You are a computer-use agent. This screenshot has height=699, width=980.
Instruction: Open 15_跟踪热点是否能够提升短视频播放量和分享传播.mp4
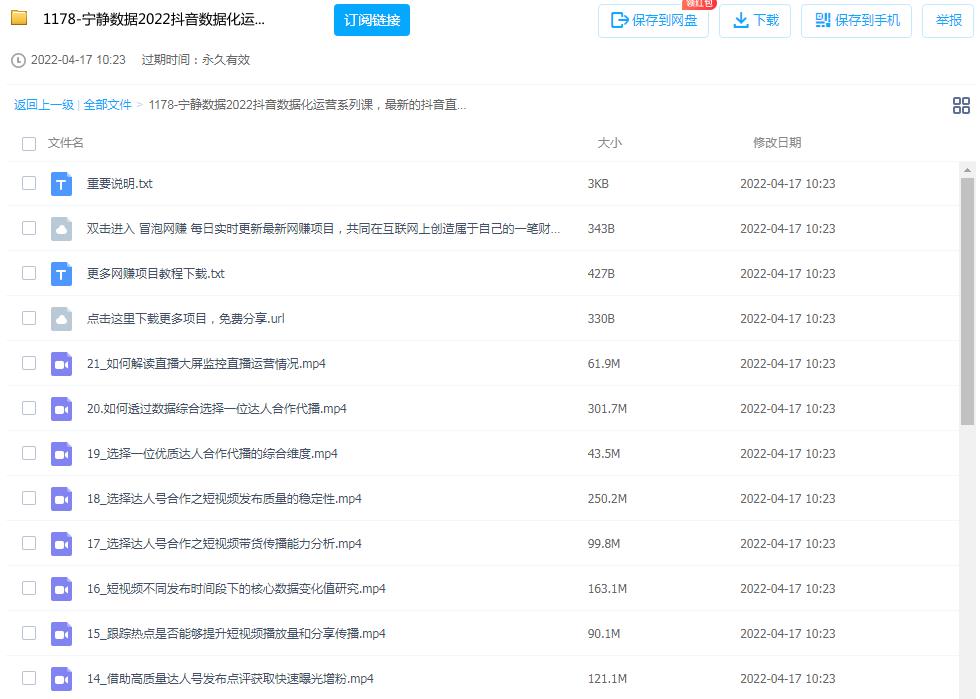[236, 634]
